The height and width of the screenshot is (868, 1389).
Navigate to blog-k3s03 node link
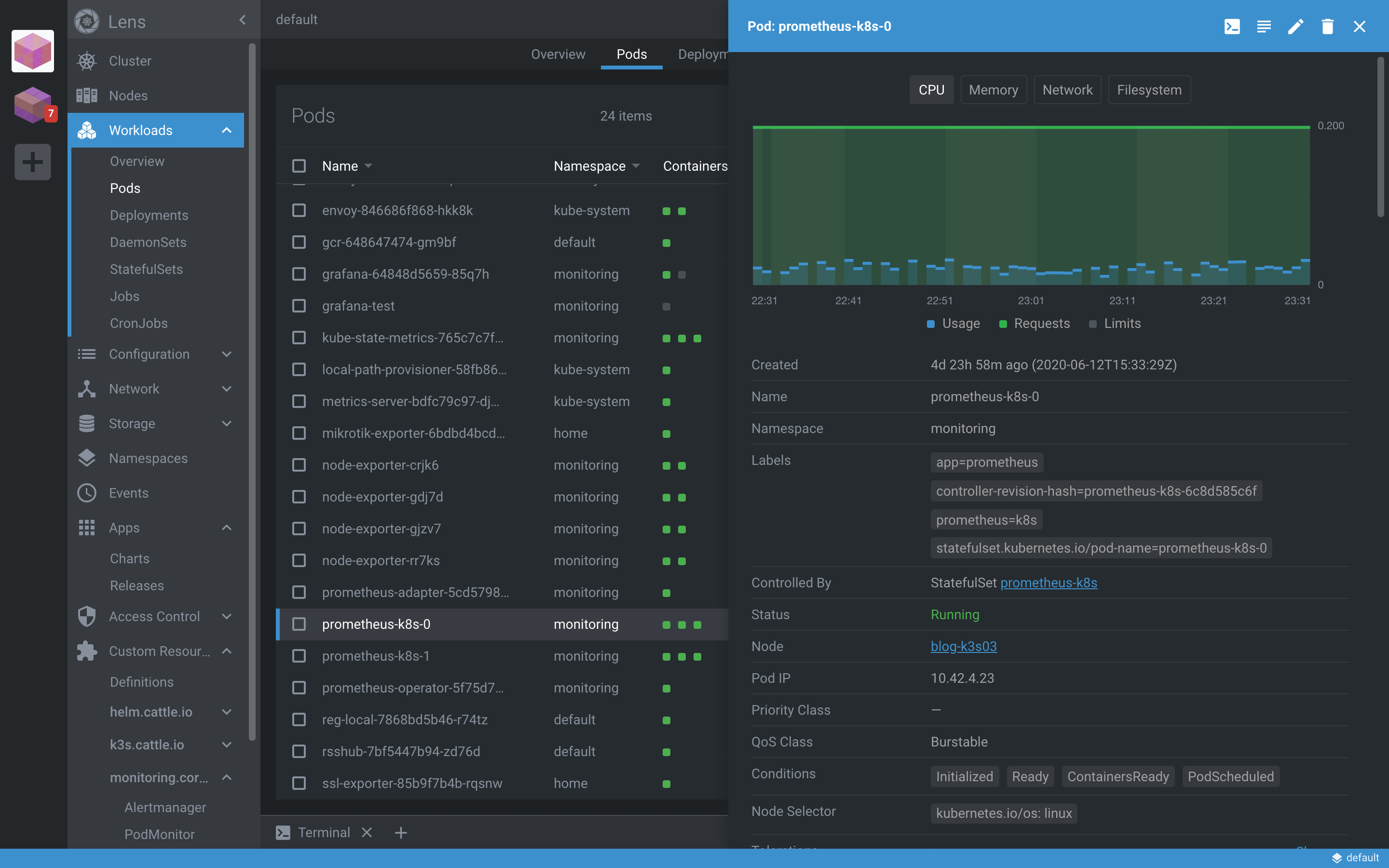point(962,646)
